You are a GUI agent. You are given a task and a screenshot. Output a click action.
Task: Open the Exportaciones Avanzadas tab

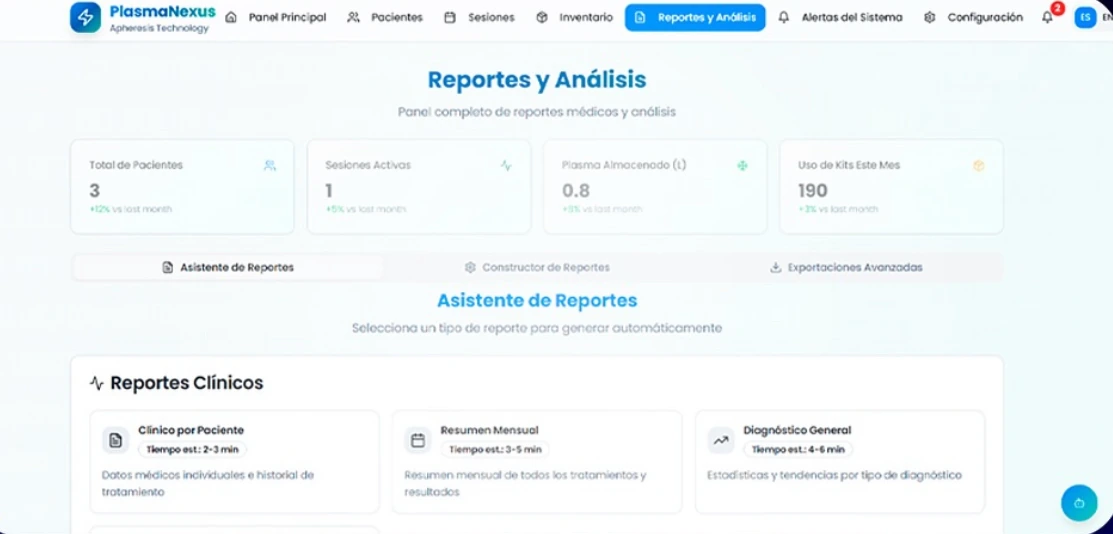tap(846, 268)
